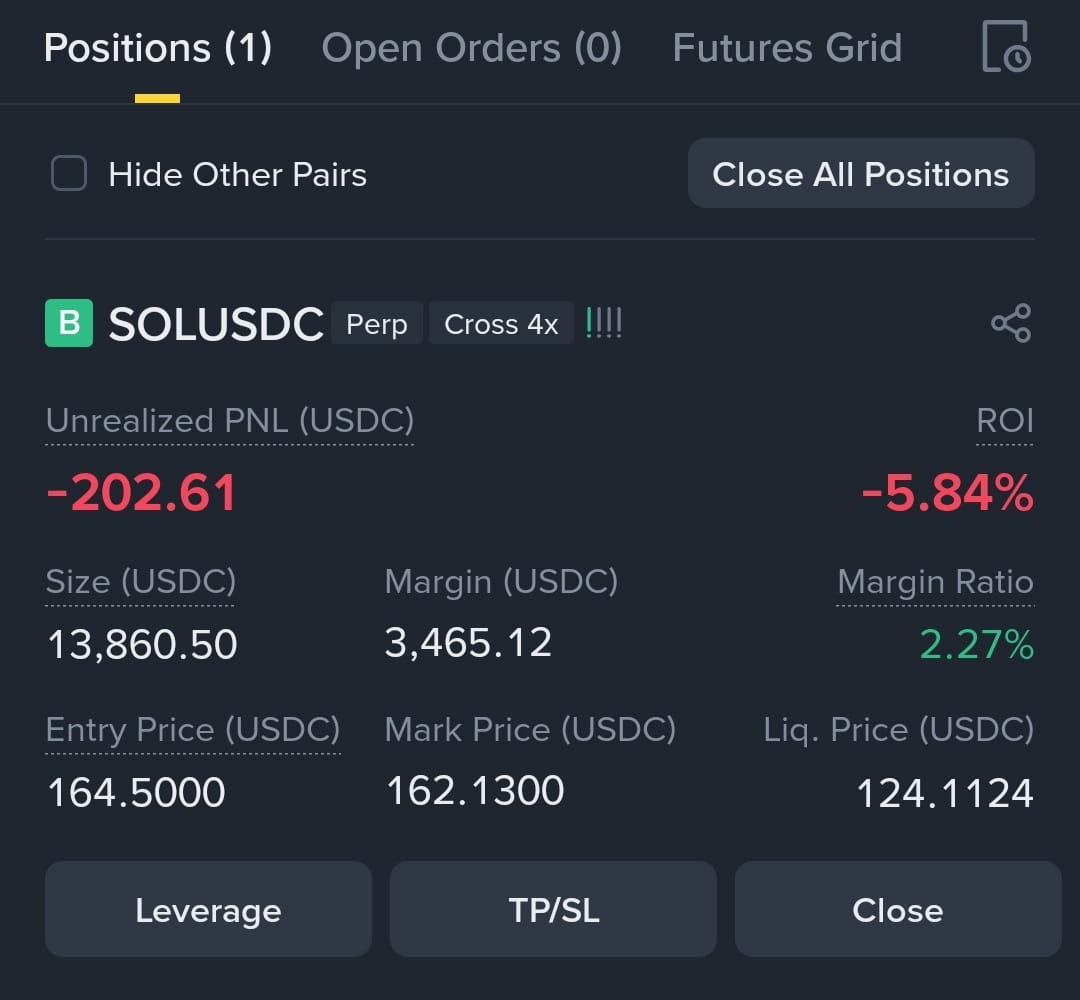The height and width of the screenshot is (1000, 1080).
Task: Show the Size (USDC) label info
Action: 141,582
